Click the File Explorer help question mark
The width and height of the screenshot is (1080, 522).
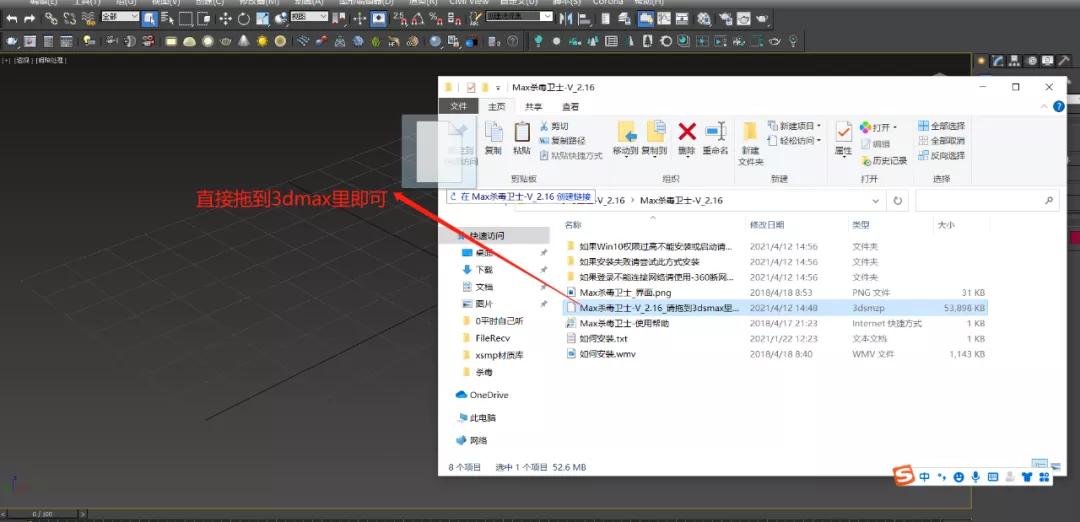[x=1059, y=107]
